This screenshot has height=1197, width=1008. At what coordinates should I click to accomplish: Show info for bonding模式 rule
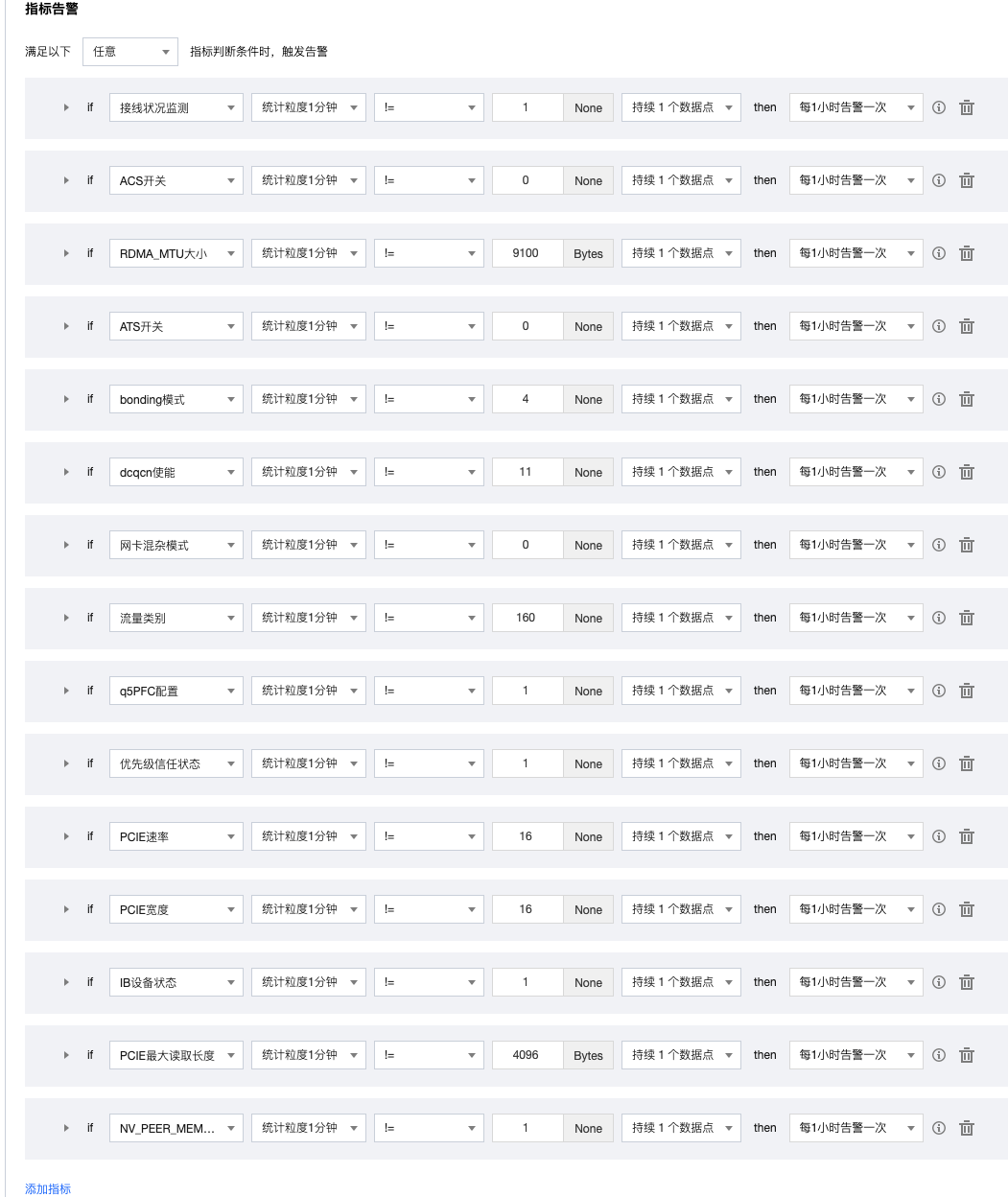(x=939, y=399)
